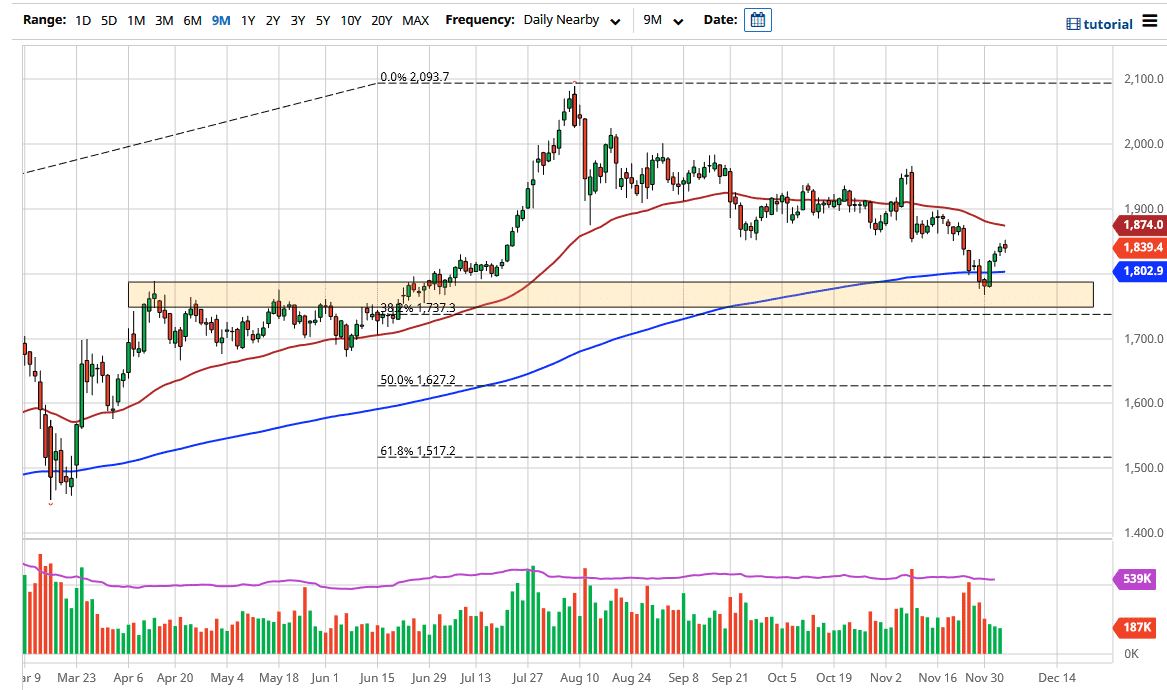Image resolution: width=1167 pixels, height=690 pixels.
Task: Open the date picker calendar icon
Action: click(758, 20)
